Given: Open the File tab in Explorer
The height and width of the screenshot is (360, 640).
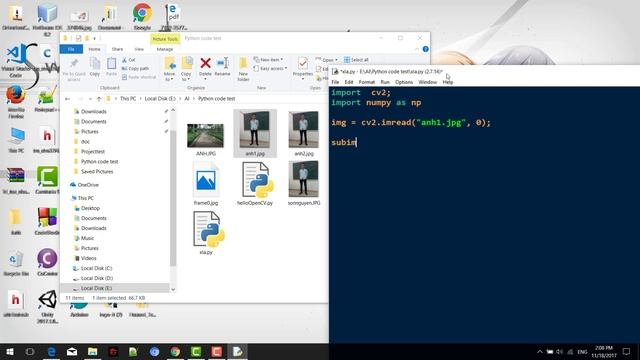Looking at the screenshot, I should (71, 49).
